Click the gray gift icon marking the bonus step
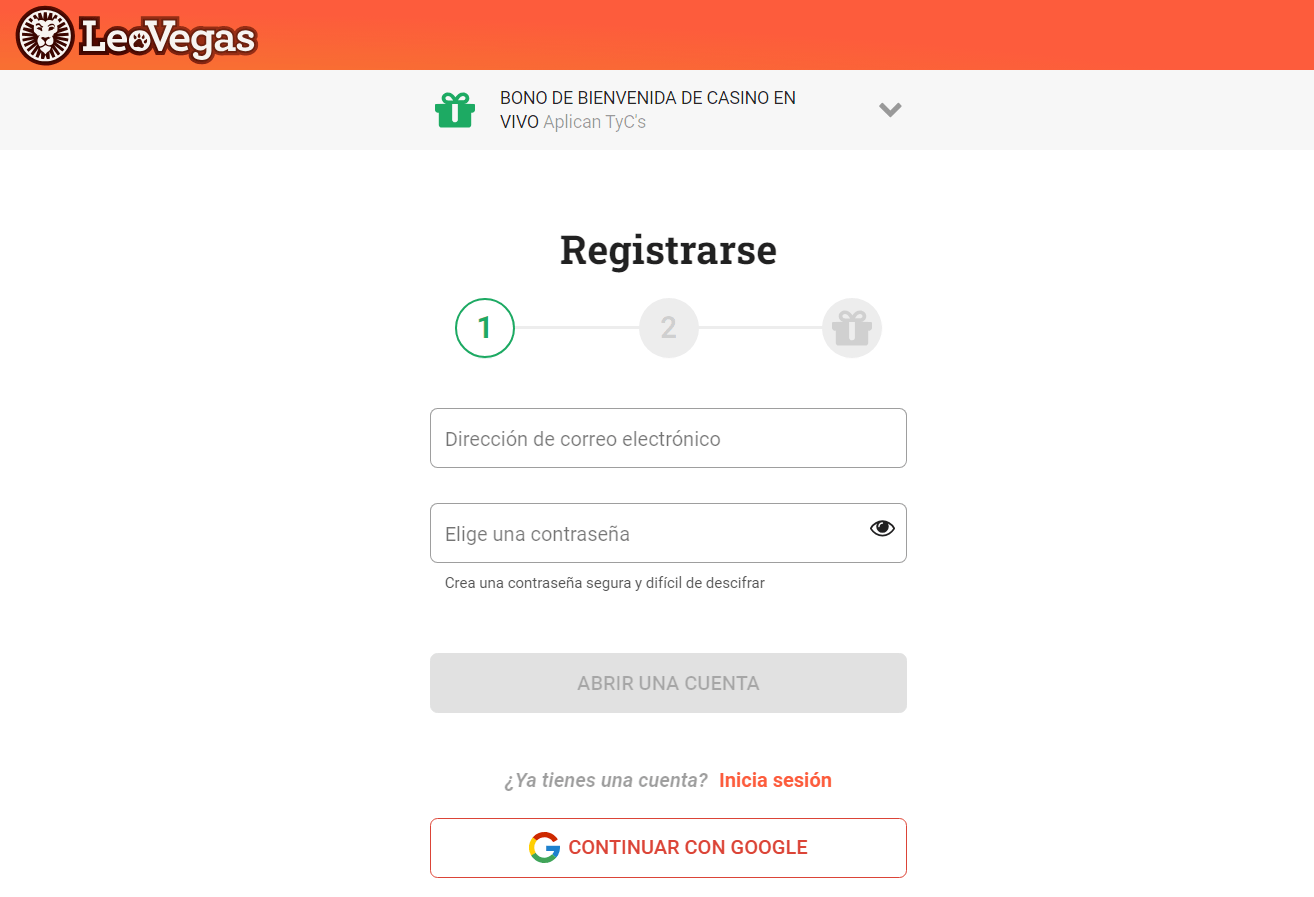 851,327
